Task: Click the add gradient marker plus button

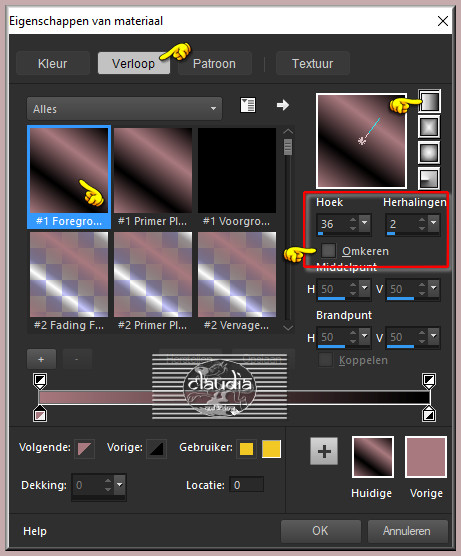Action: coord(41,359)
